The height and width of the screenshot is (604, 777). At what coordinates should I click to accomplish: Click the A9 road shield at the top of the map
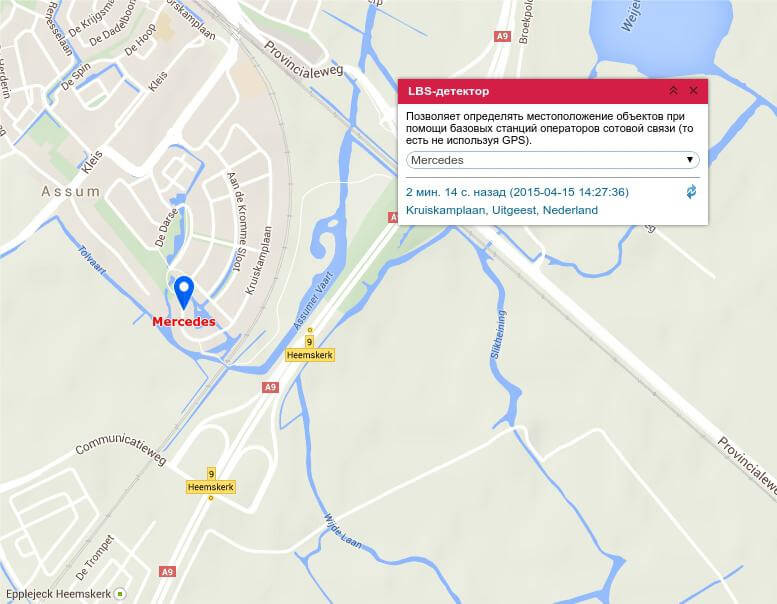click(x=502, y=36)
